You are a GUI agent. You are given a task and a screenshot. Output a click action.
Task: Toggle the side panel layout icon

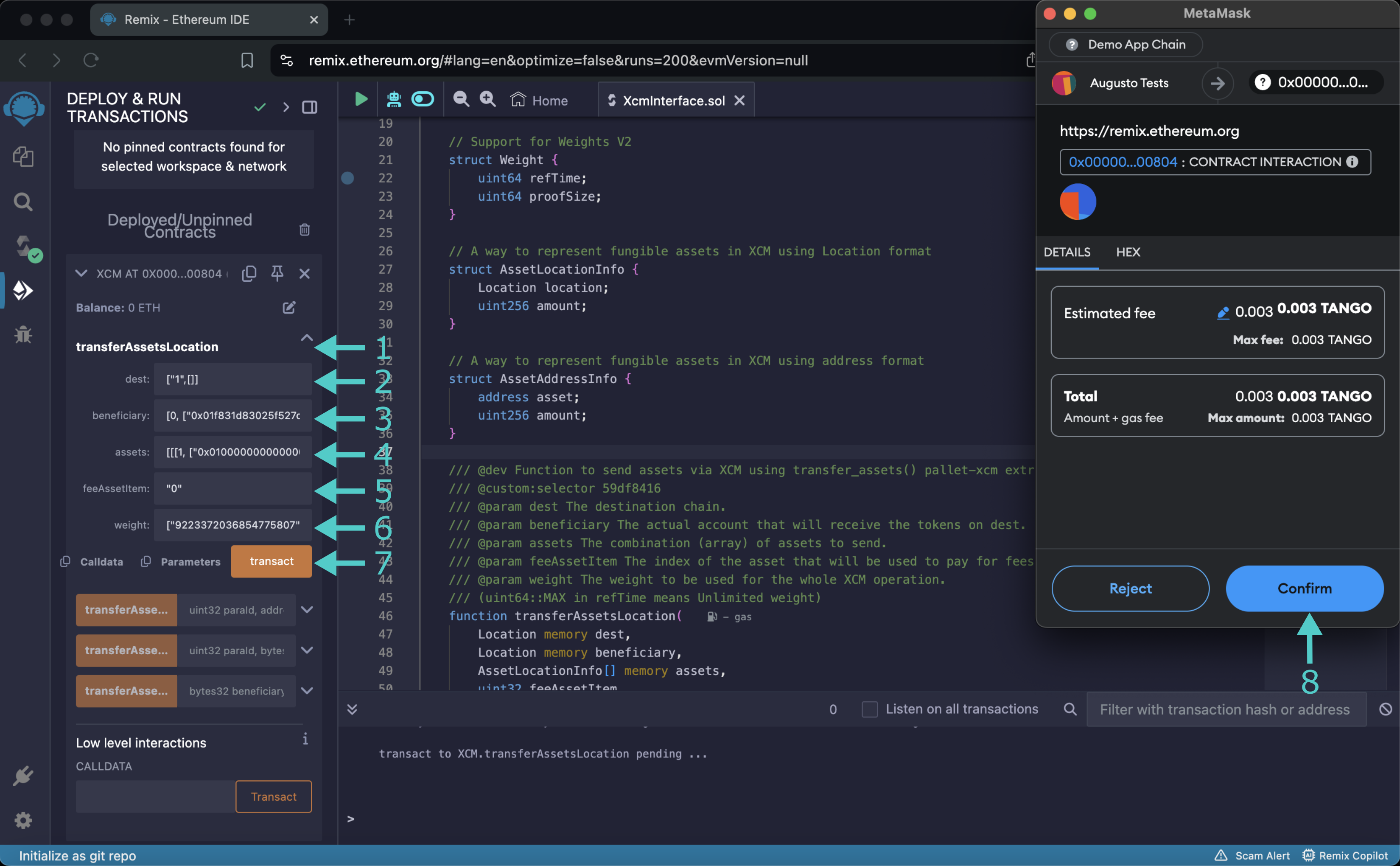pos(310,107)
